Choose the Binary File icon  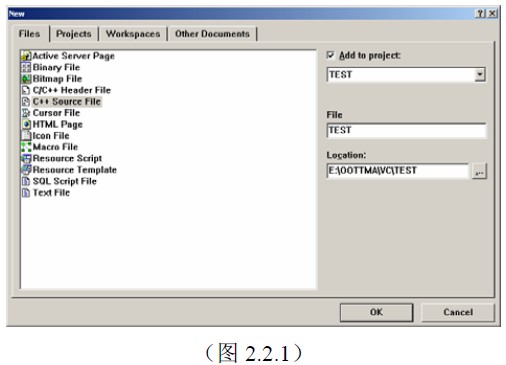(x=26, y=67)
